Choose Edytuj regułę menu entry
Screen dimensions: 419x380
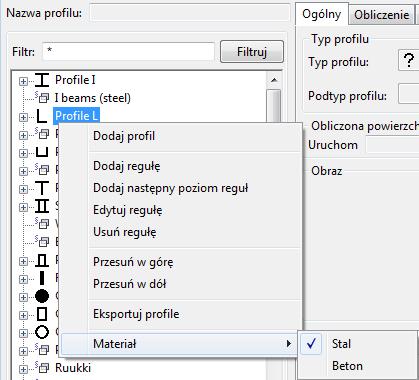[x=181, y=210]
